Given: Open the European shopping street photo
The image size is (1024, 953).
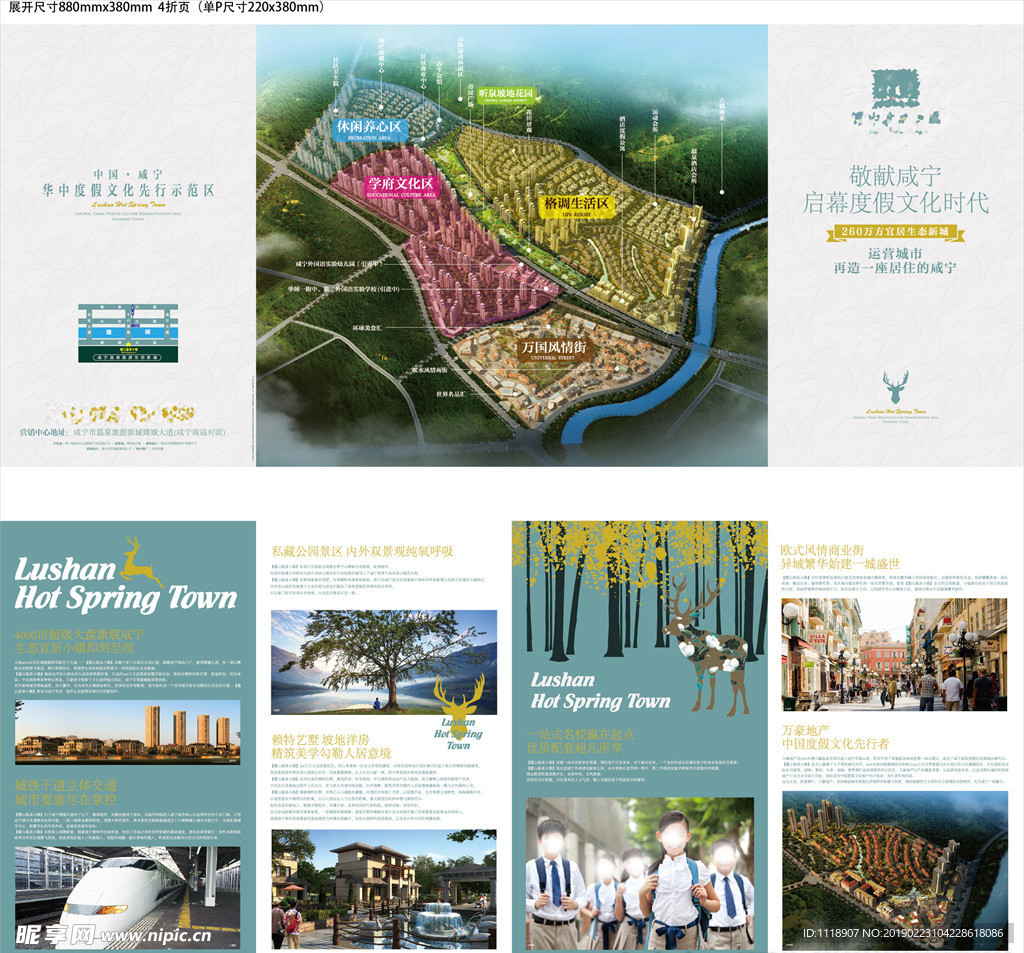Looking at the screenshot, I should click(x=893, y=654).
